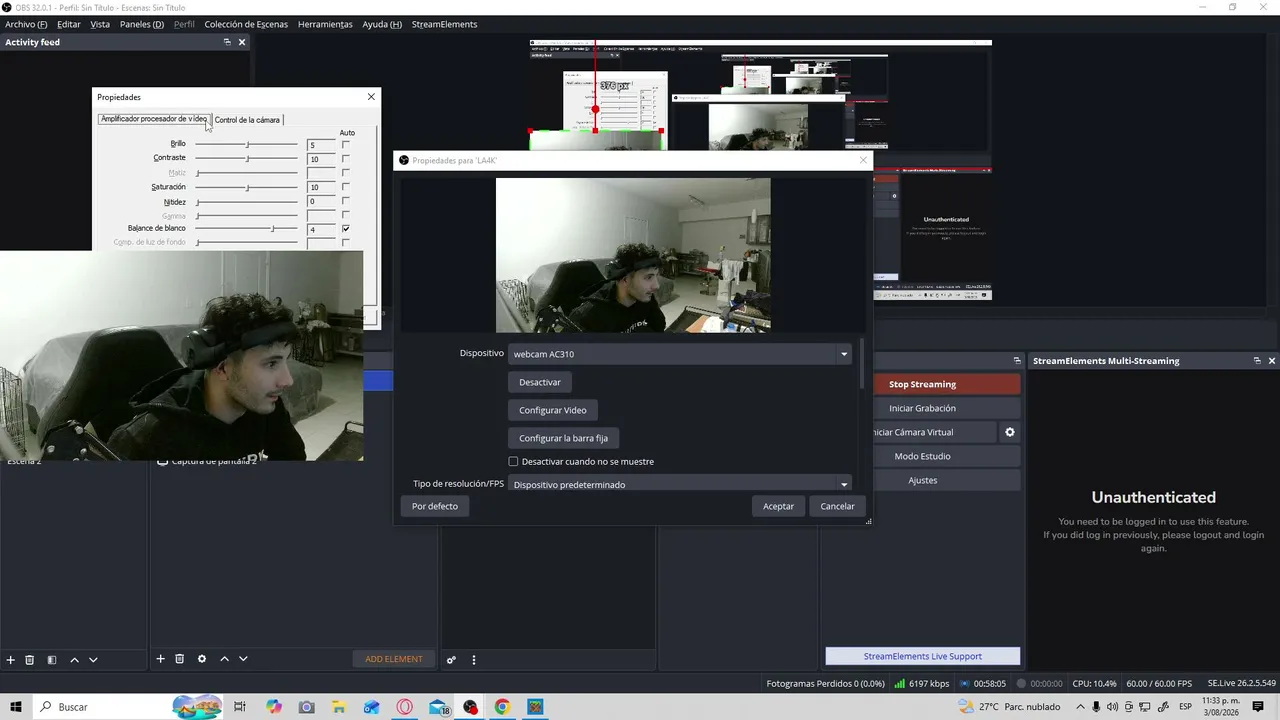The height and width of the screenshot is (720, 1280).
Task: Enable Auto for Saturación
Action: click(346, 187)
